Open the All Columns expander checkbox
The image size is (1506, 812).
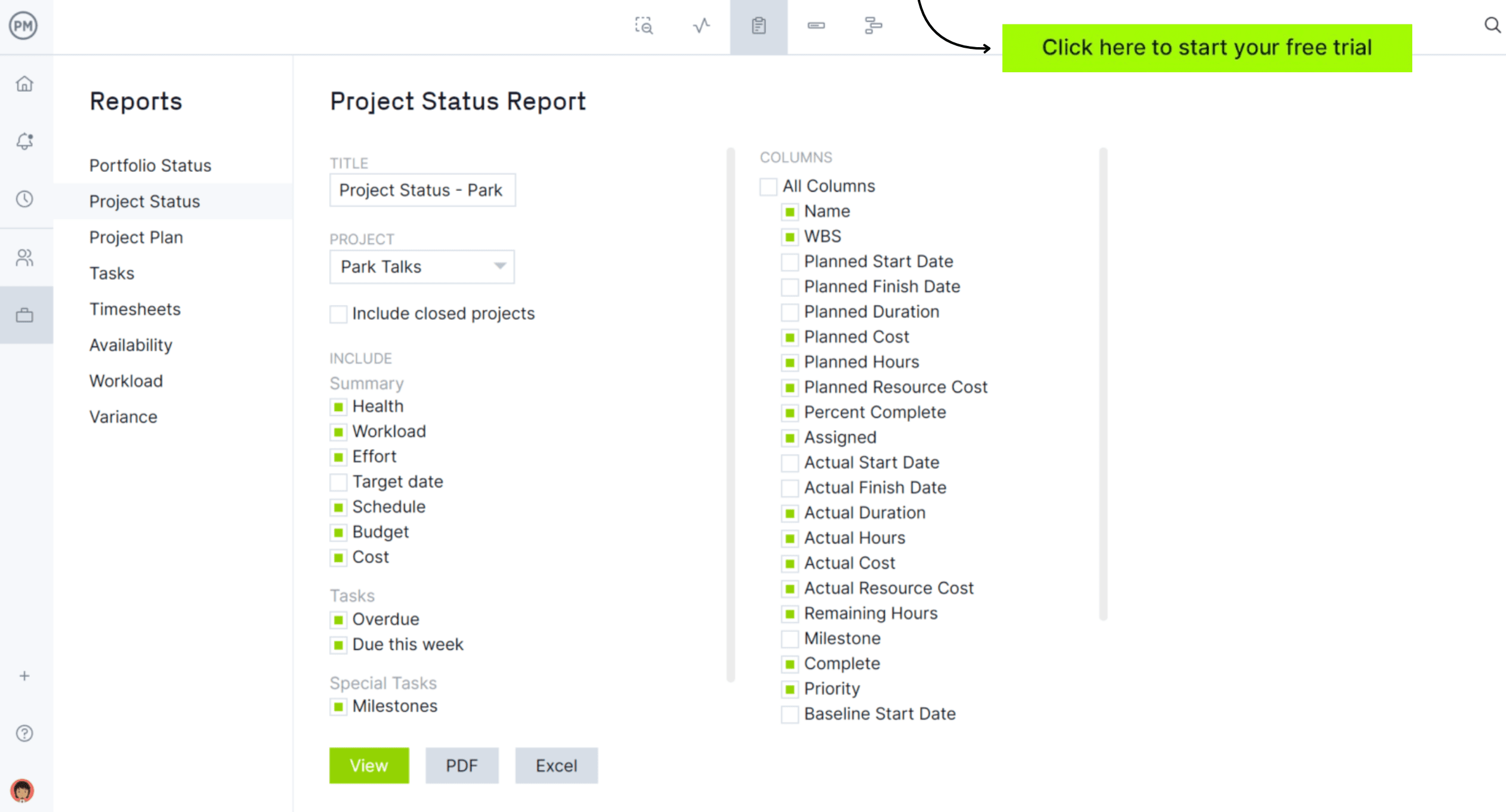[x=769, y=186]
